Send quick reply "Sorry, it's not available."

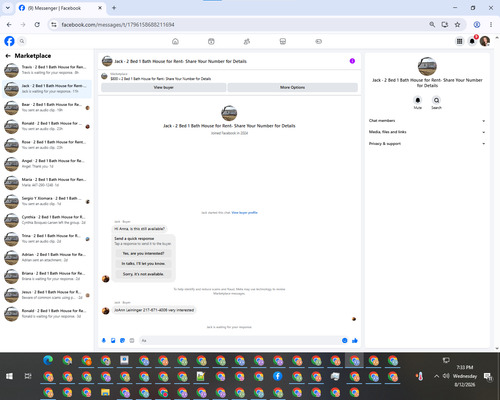click(x=143, y=274)
